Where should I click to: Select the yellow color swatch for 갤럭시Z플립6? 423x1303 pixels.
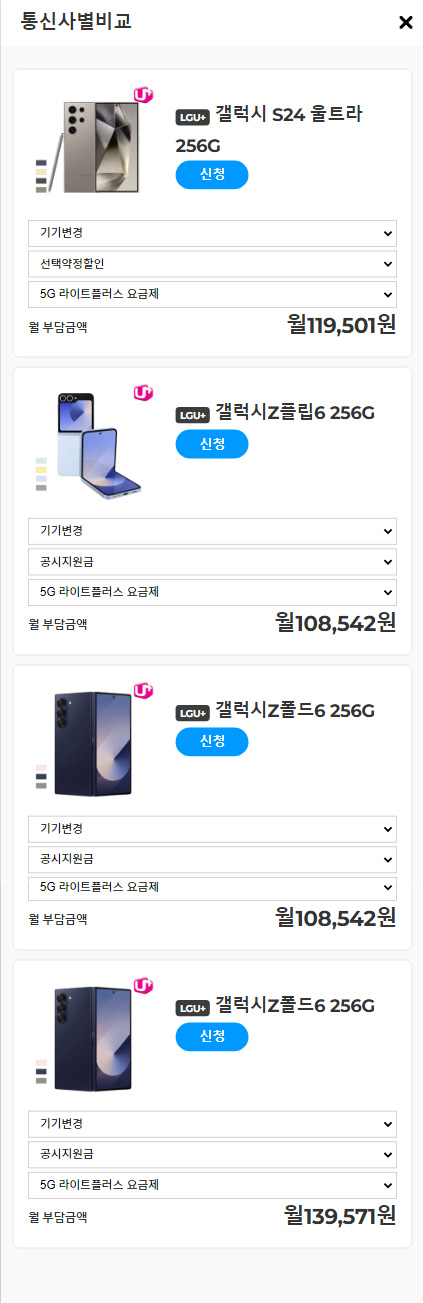pos(41,469)
